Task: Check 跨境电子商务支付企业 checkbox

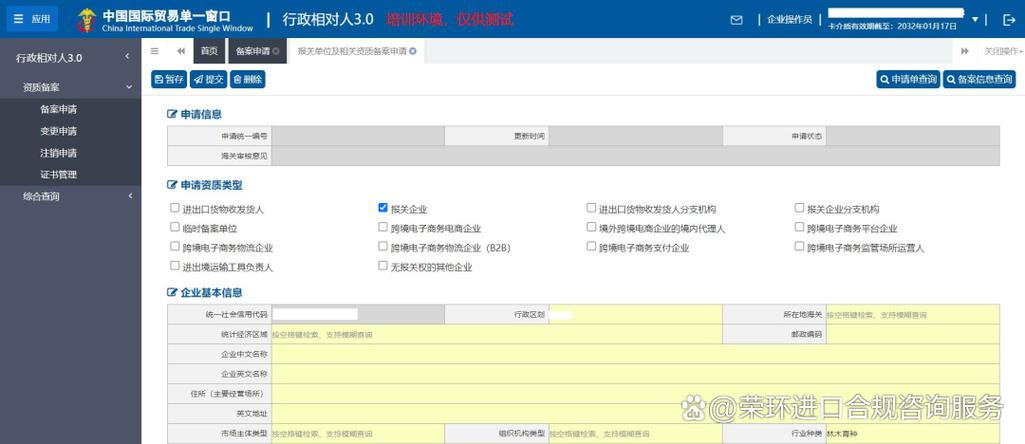Action: [x=591, y=247]
